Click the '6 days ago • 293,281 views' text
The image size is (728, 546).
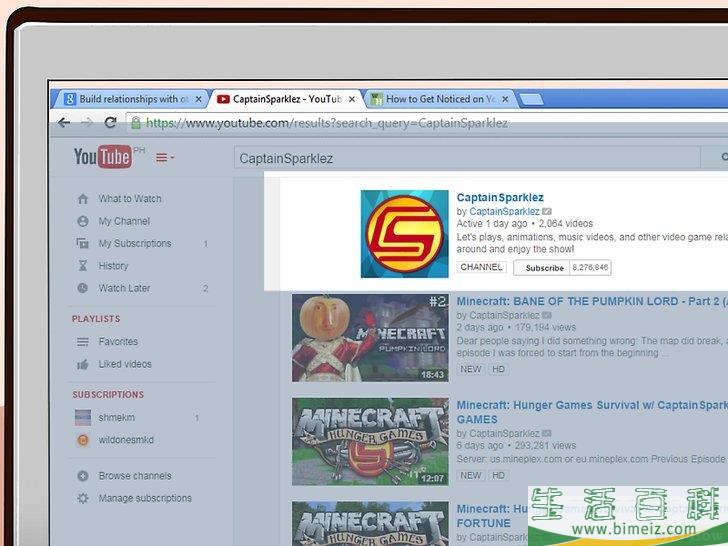516,446
